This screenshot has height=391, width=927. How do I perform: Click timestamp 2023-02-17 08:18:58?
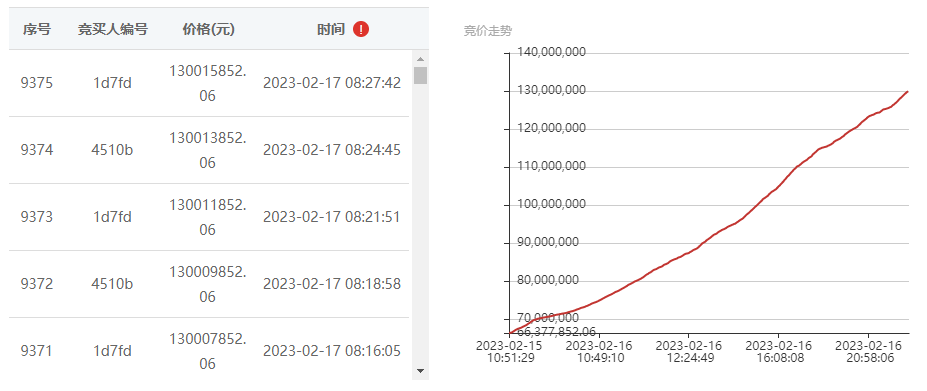332,284
